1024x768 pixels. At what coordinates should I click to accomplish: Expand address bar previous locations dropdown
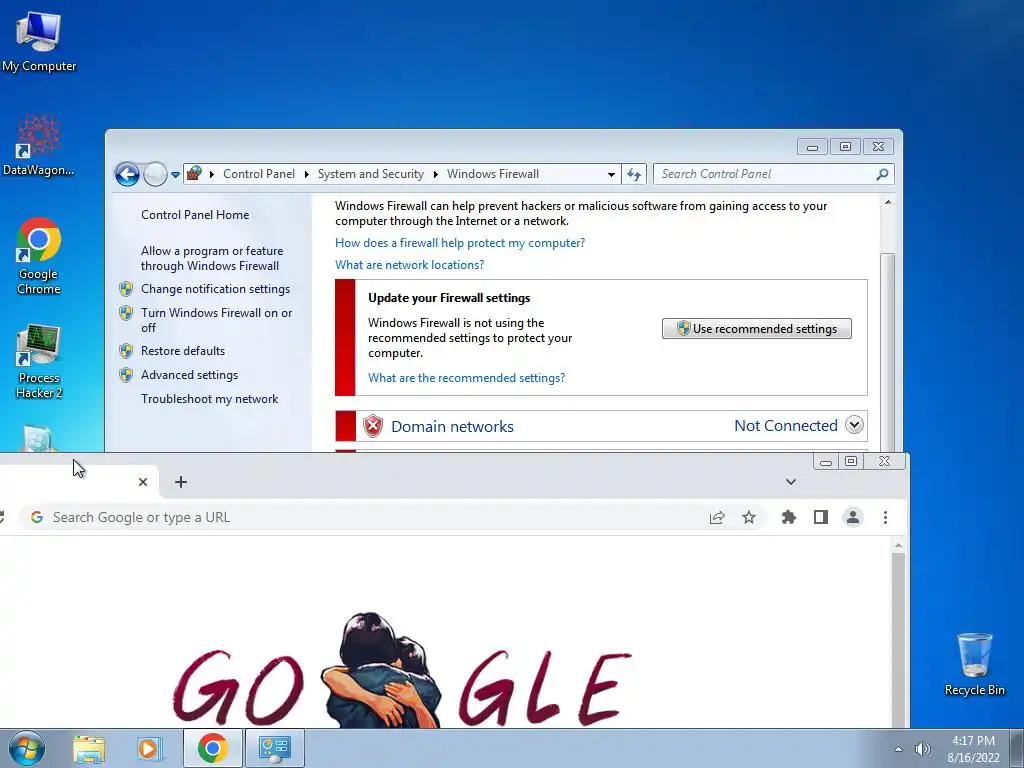point(611,174)
